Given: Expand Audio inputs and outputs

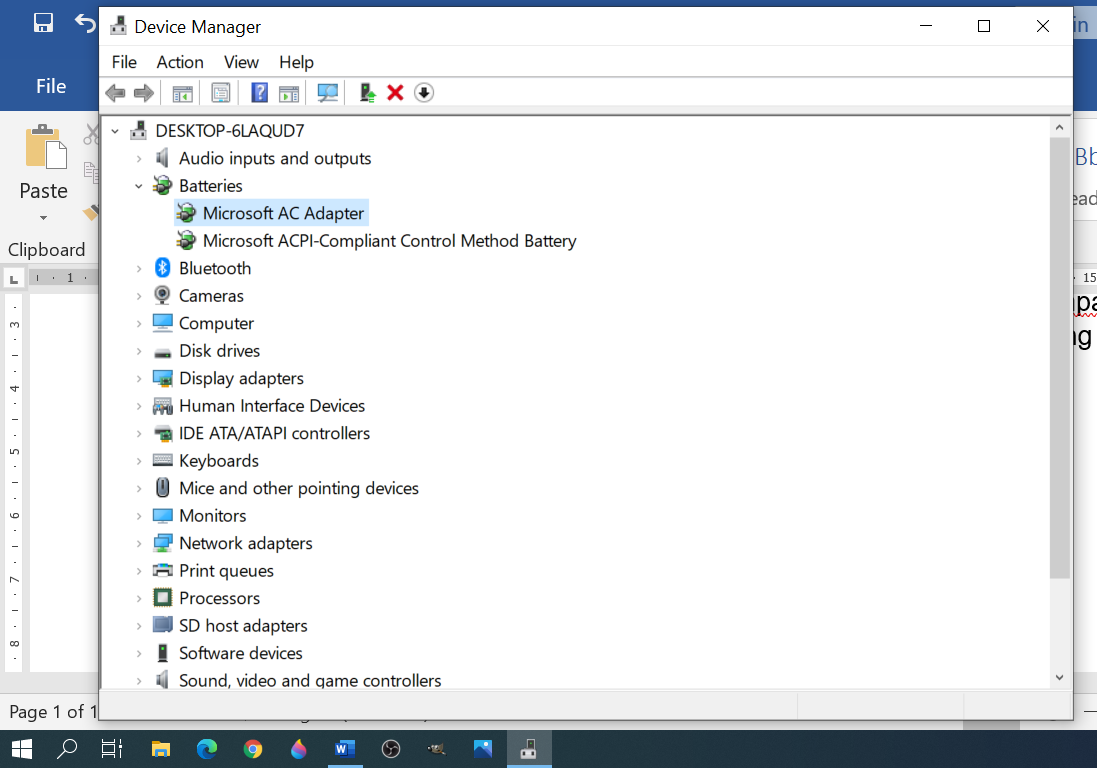Looking at the screenshot, I should (139, 159).
